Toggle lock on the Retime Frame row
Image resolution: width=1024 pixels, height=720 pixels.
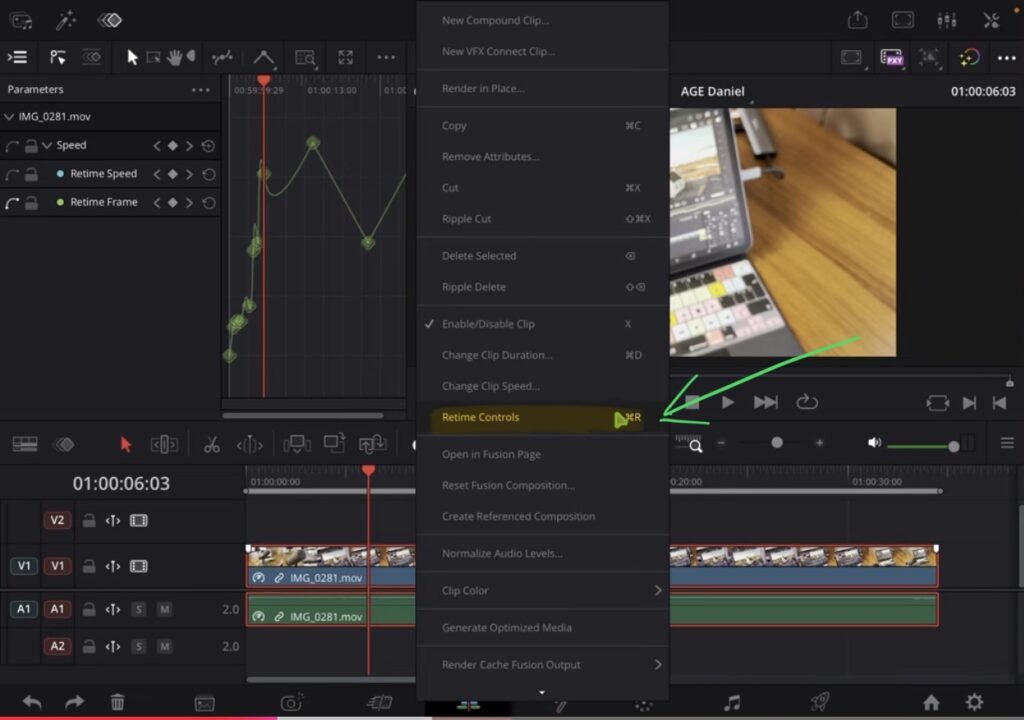31,203
